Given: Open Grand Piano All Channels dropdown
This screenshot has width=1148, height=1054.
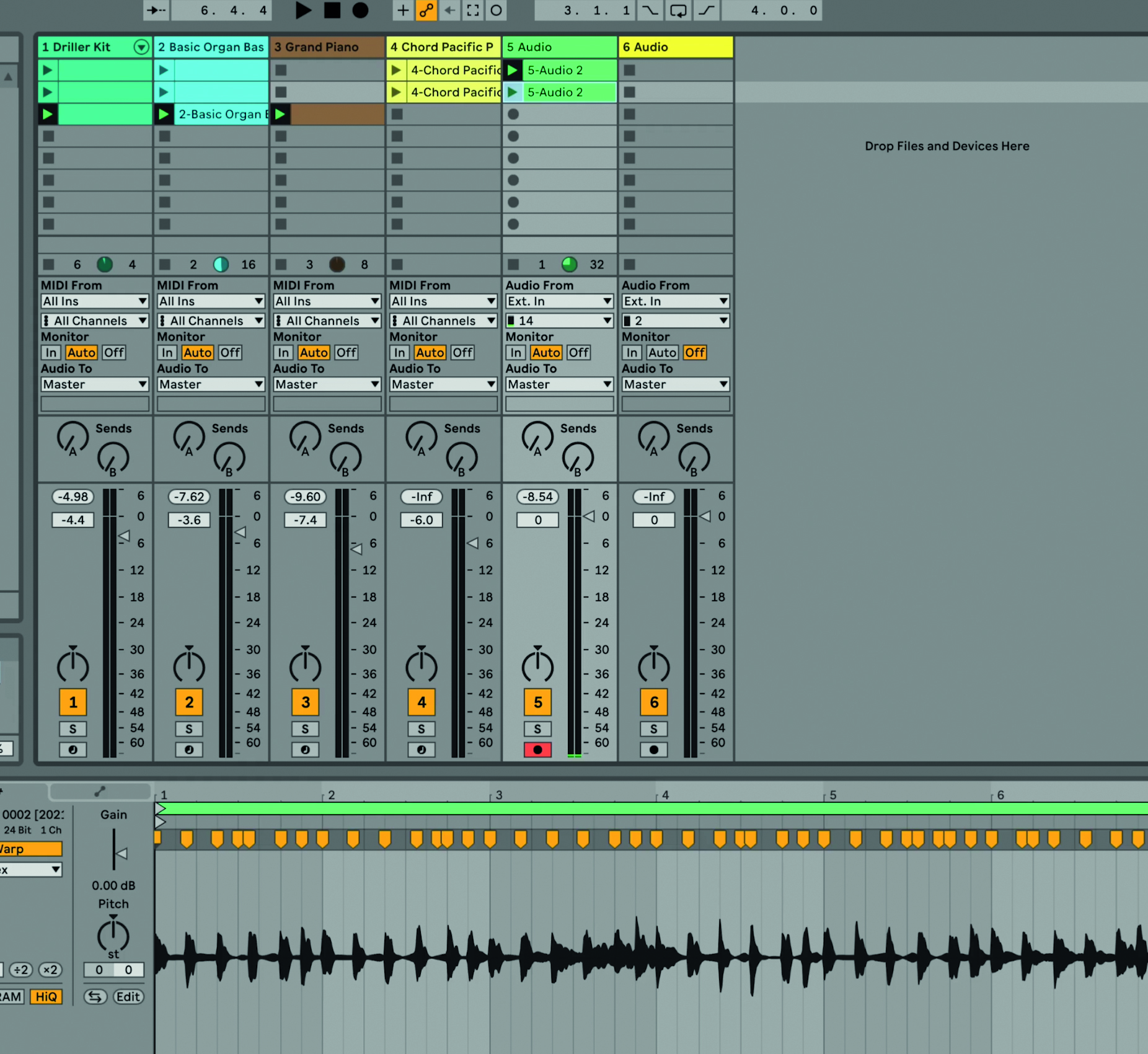Looking at the screenshot, I should (x=327, y=321).
